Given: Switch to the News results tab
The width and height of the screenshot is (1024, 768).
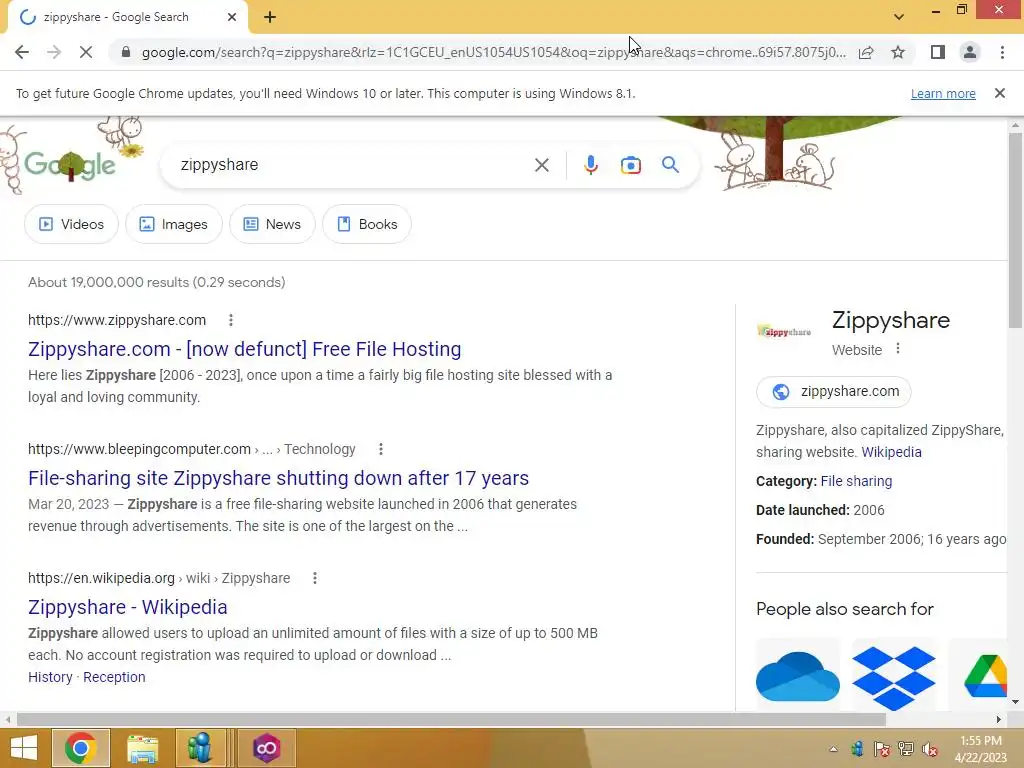Looking at the screenshot, I should [272, 224].
